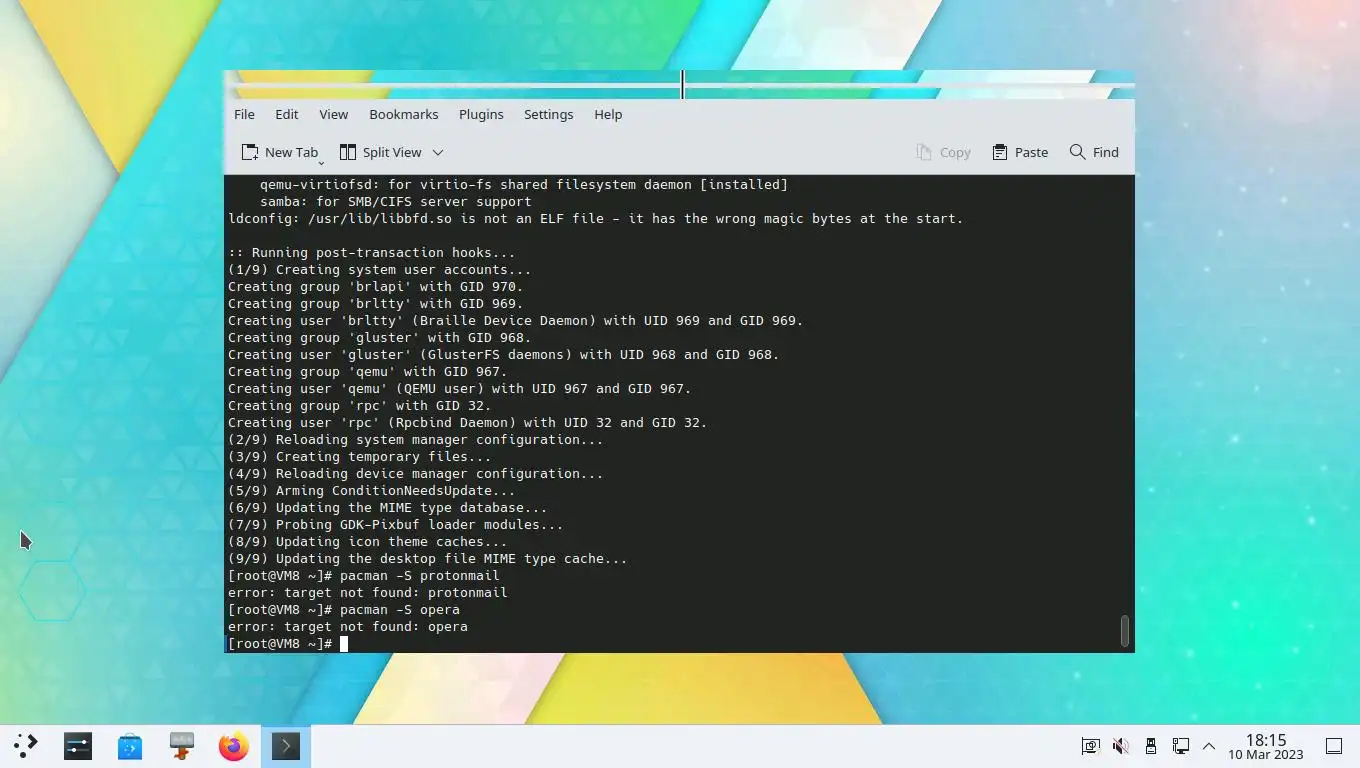The height and width of the screenshot is (768, 1360).
Task: Click the muted volume tray icon
Action: pyautogui.click(x=1121, y=746)
